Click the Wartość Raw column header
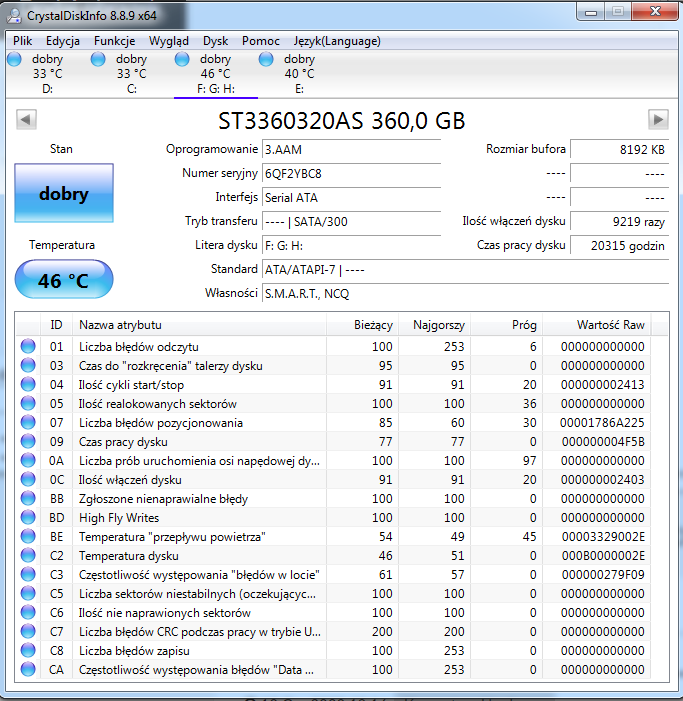 (x=597, y=325)
